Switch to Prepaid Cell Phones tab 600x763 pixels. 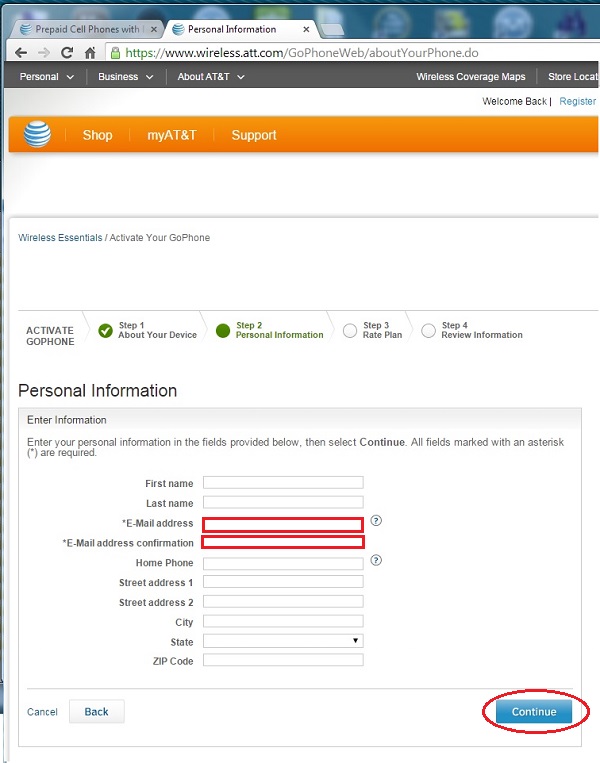click(x=87, y=30)
